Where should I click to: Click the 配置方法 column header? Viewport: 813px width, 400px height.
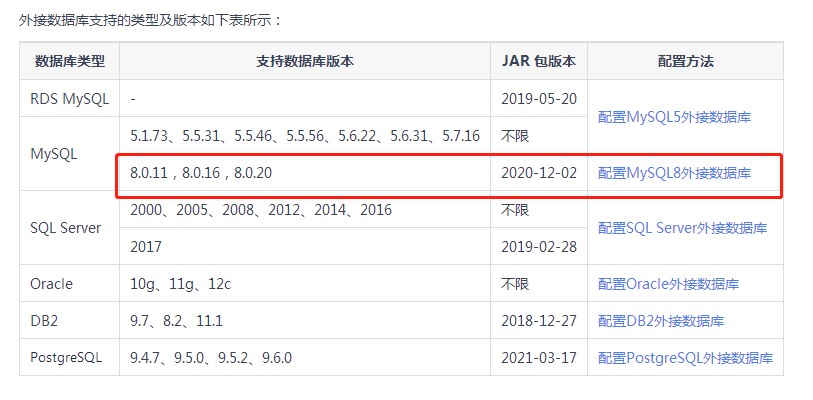click(x=685, y=61)
